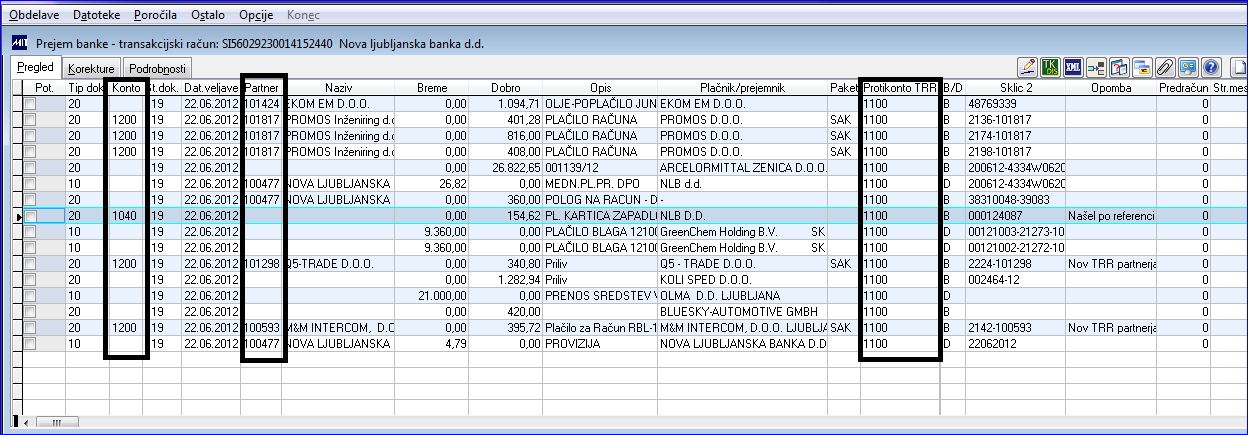The image size is (1248, 435).
Task: Tick the Pot. checkbox for Q5-TRADE row
Action: 29,264
